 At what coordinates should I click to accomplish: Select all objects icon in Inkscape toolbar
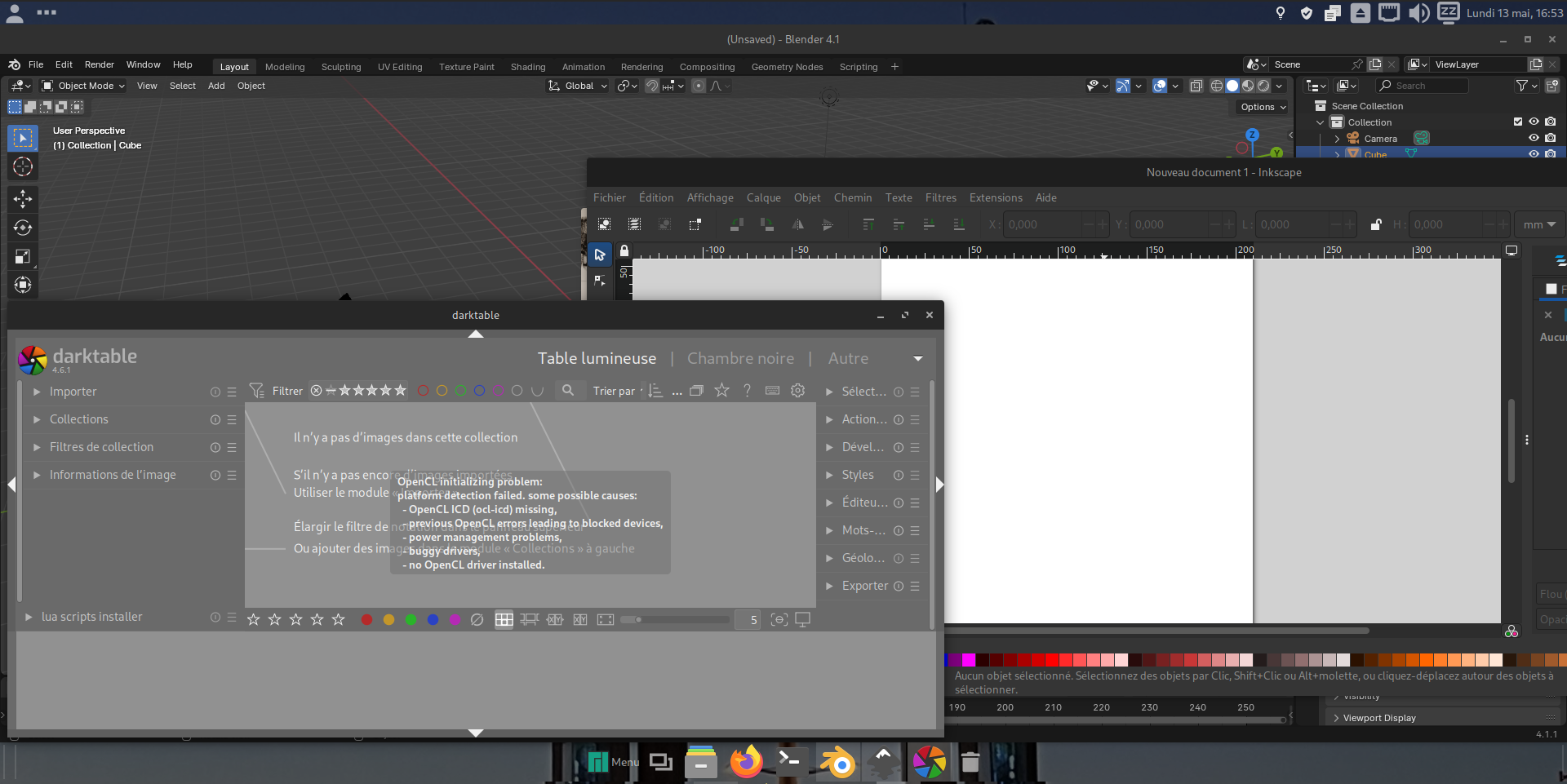click(604, 224)
